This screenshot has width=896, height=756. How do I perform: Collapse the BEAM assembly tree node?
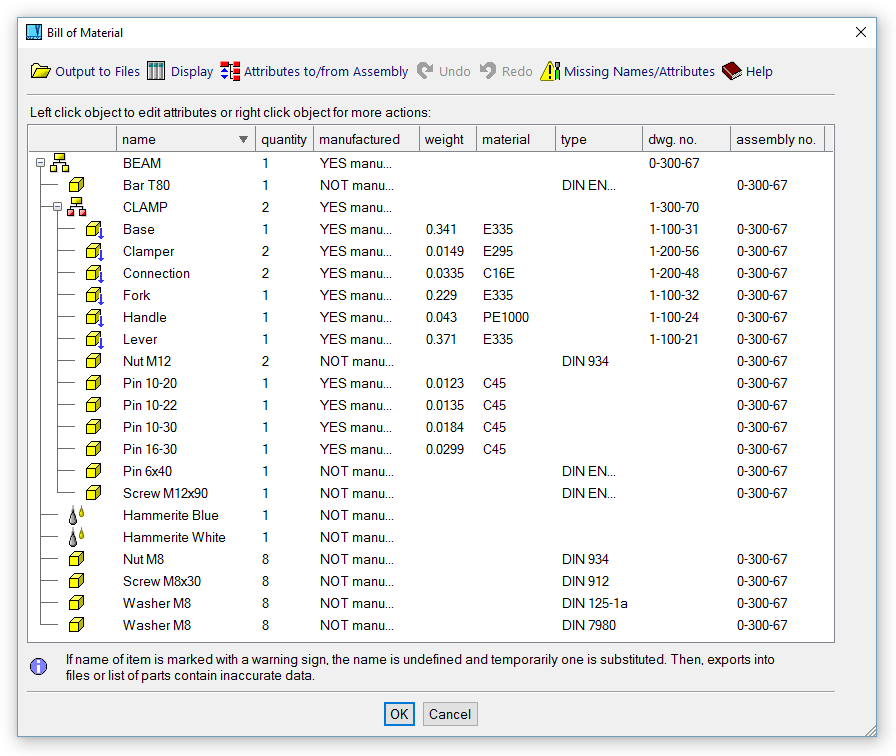tap(40, 163)
